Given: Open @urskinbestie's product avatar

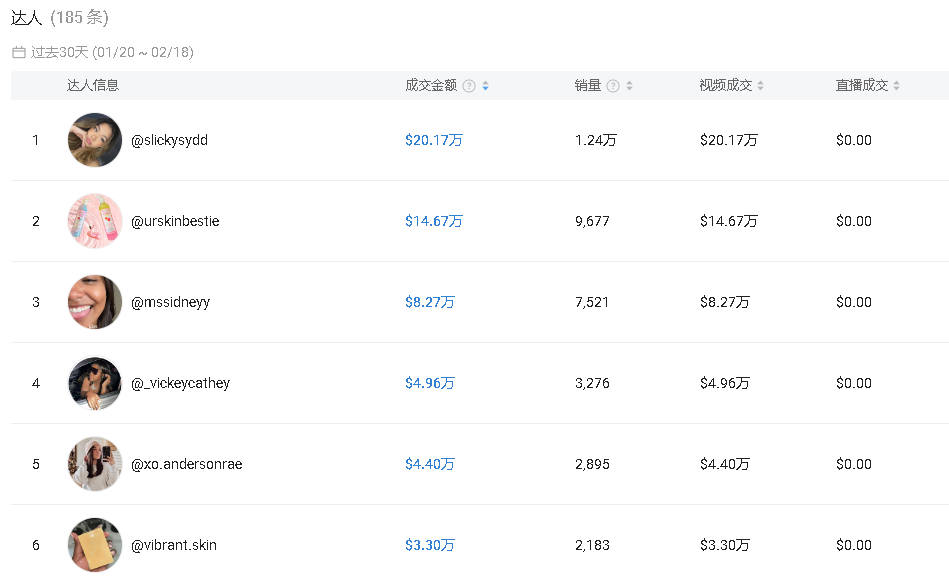Looking at the screenshot, I should [95, 221].
